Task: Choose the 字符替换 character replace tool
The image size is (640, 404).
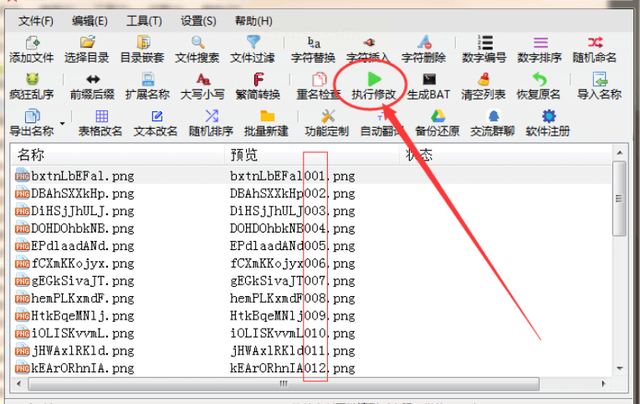Action: (x=313, y=49)
